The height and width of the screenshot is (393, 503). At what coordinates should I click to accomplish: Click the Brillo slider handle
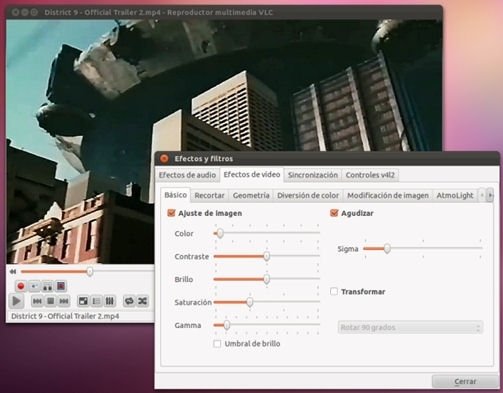pyautogui.click(x=266, y=279)
